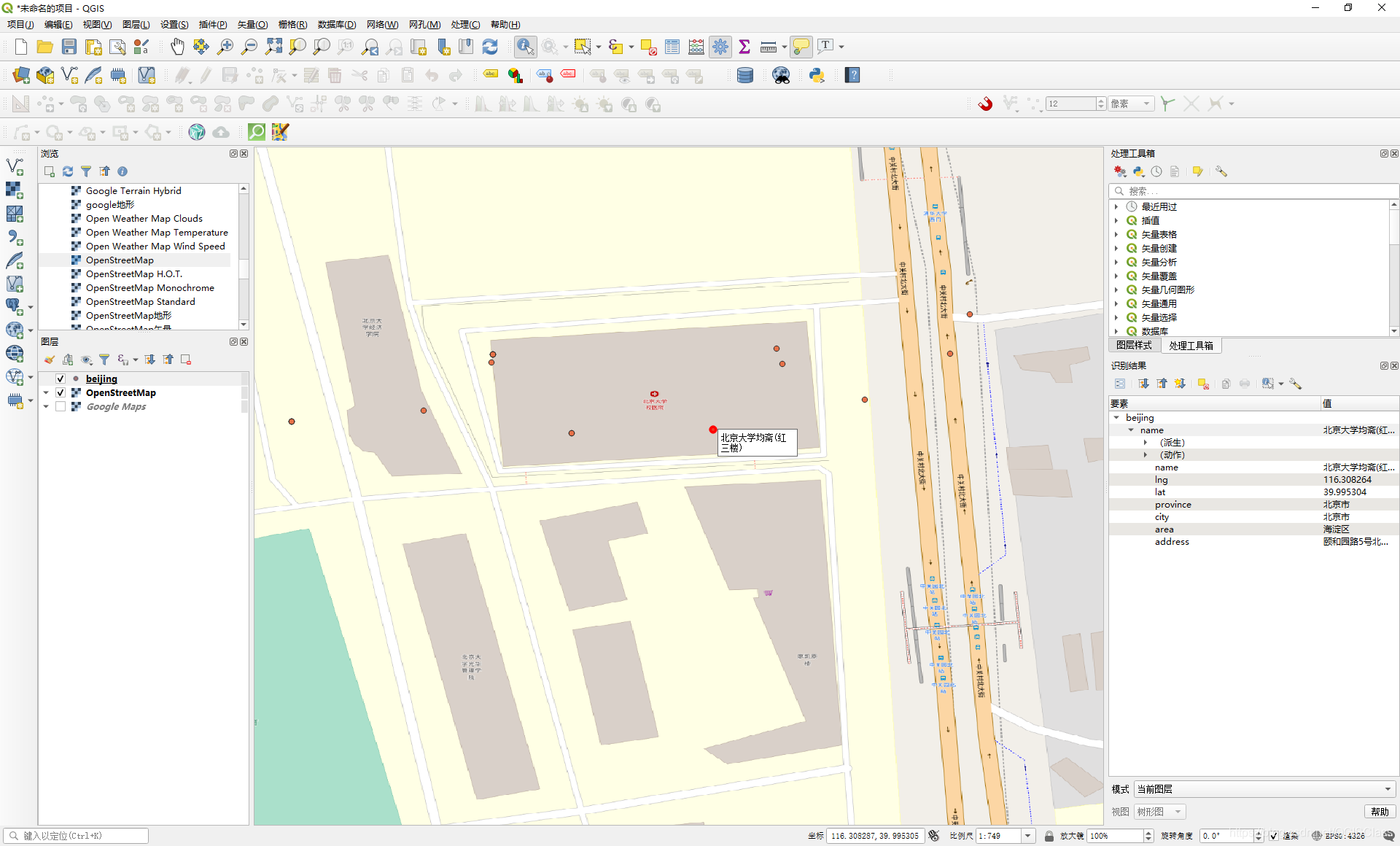
Task: Expand the (派生) derived attributes node
Action: [1146, 442]
